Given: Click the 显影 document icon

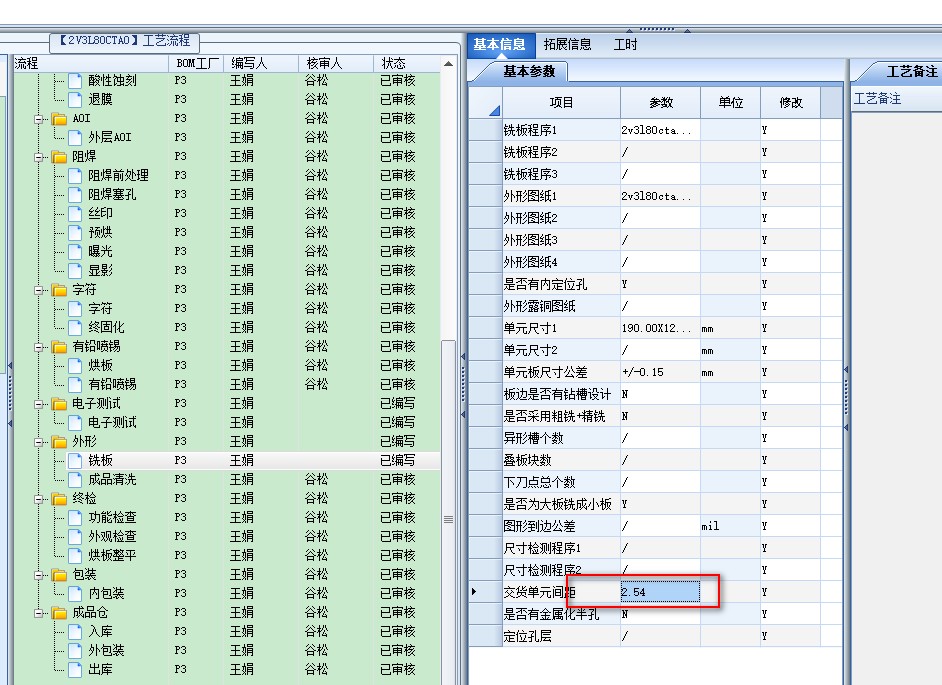Looking at the screenshot, I should pyautogui.click(x=75, y=270).
